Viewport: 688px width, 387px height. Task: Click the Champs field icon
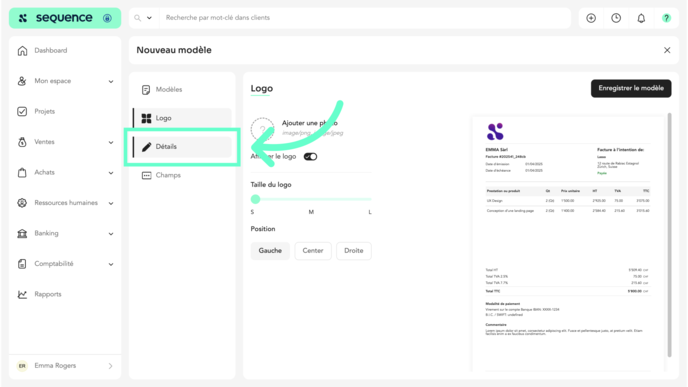(146, 176)
